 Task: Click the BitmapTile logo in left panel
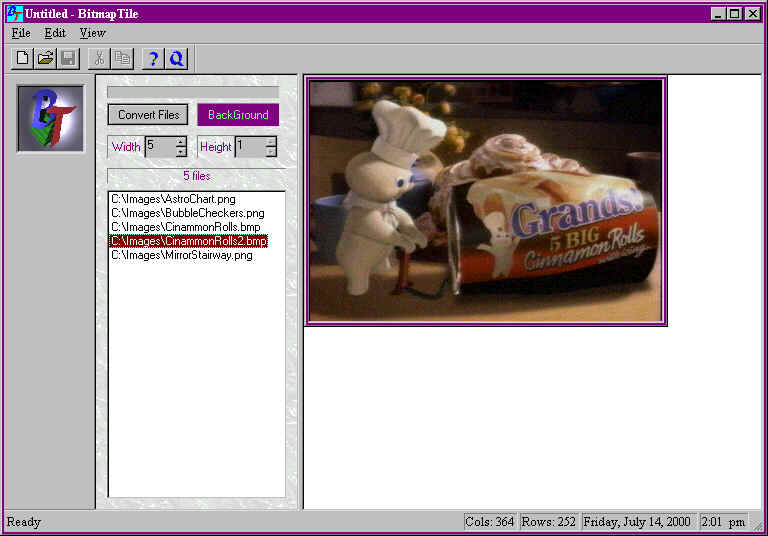pyautogui.click(x=50, y=119)
